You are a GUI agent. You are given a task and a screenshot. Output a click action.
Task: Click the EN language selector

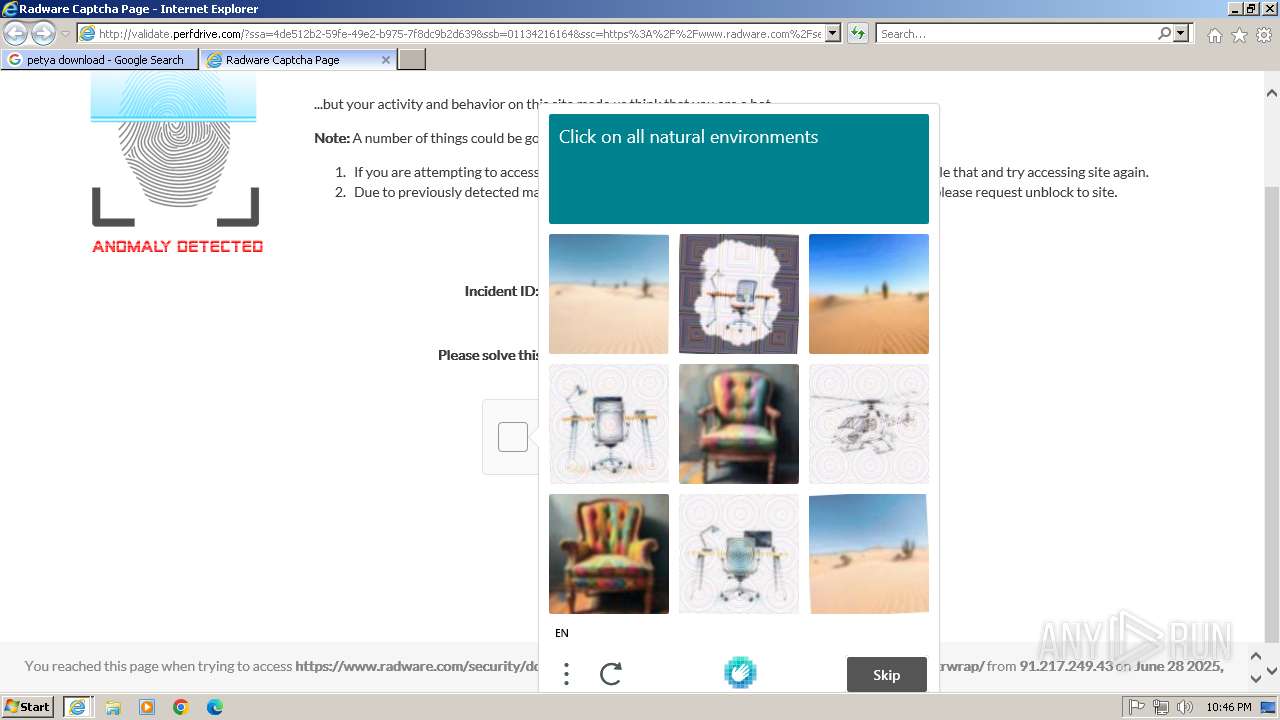pos(562,633)
